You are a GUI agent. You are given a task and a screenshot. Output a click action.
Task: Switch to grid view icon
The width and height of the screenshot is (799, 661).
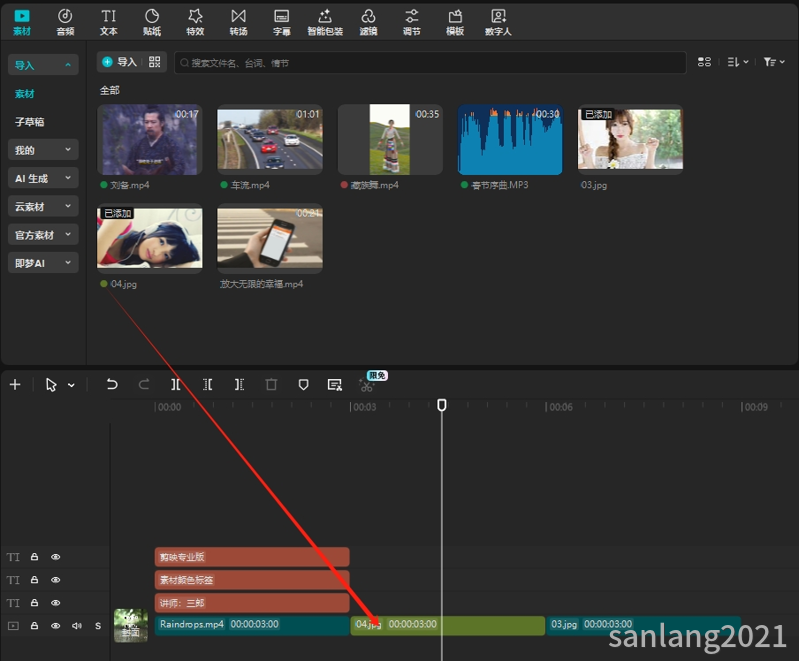704,62
